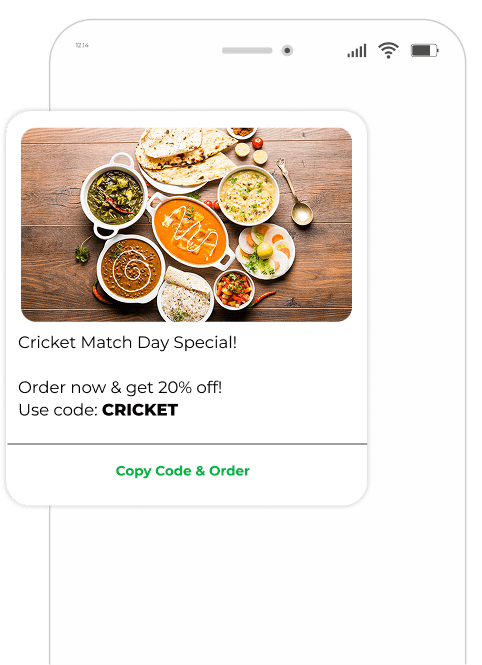482x665 pixels.
Task: Tap the yellow khichdi bowl in photo
Action: [x=248, y=196]
